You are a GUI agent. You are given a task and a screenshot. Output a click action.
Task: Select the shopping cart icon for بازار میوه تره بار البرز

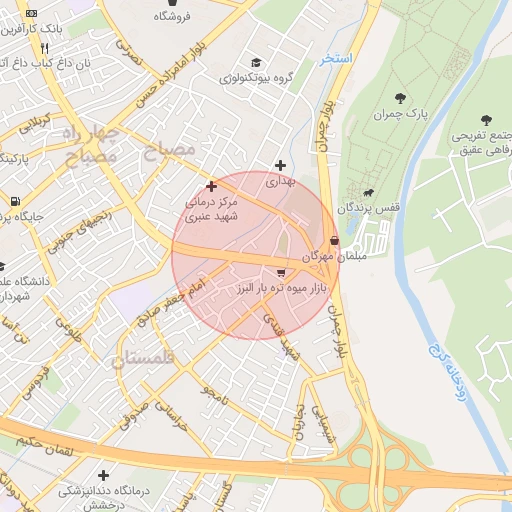281,273
